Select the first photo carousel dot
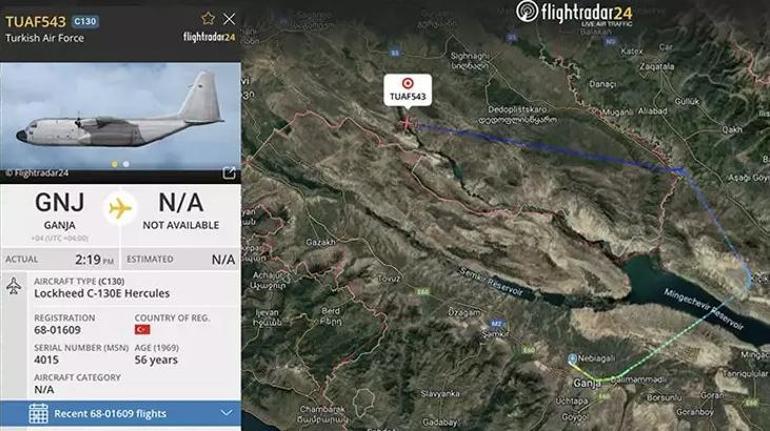This screenshot has height=431, width=770. tap(114, 164)
